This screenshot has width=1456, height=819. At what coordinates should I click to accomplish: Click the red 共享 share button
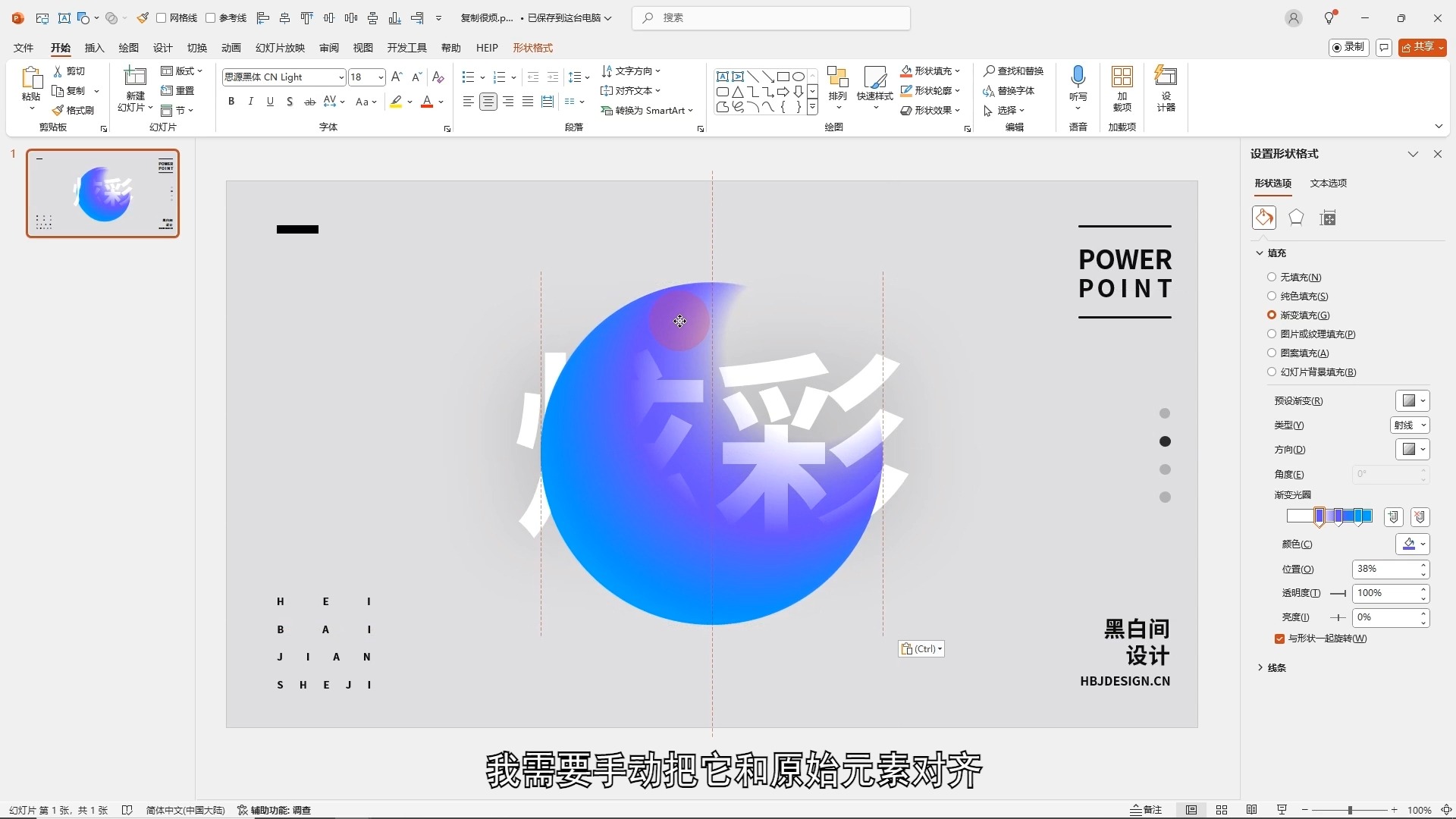(x=1421, y=46)
